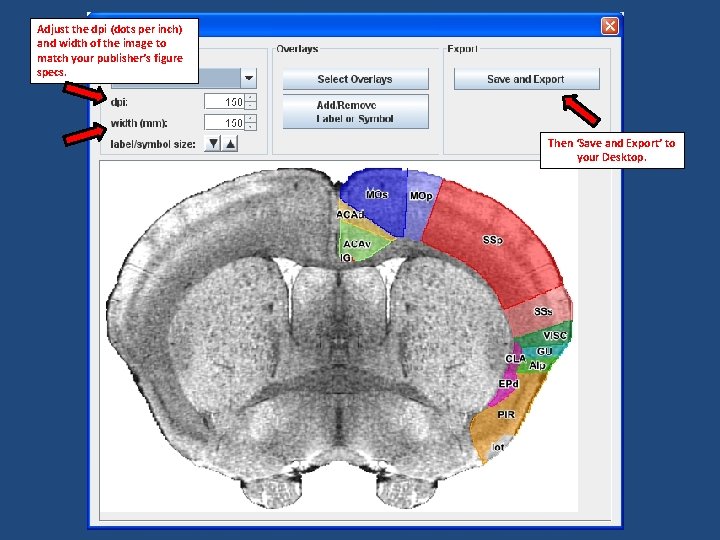The height and width of the screenshot is (540, 720).
Task: Click the PIR label in orange region
Action: pyautogui.click(x=506, y=415)
